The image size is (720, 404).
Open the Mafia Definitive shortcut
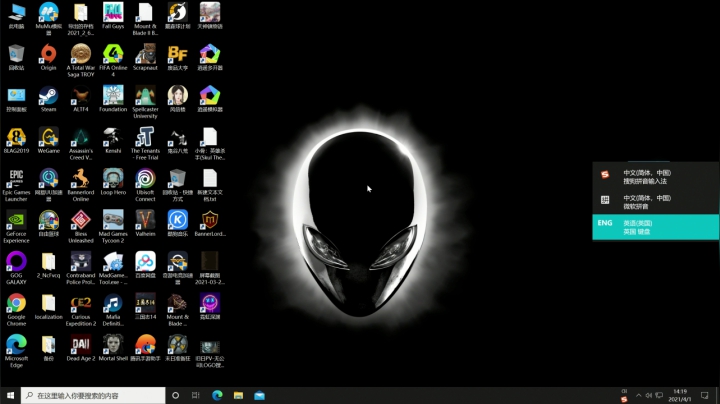[x=113, y=309]
